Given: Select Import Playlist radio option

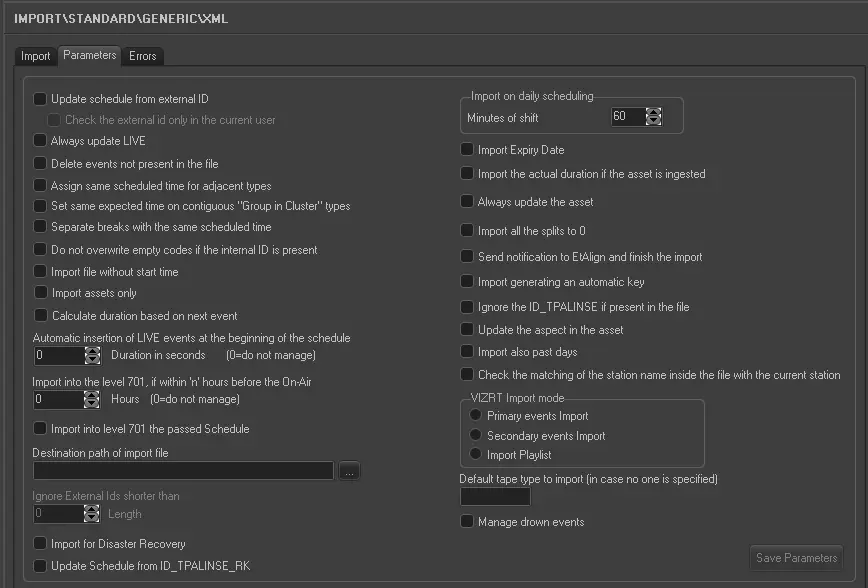Looking at the screenshot, I should [x=476, y=455].
